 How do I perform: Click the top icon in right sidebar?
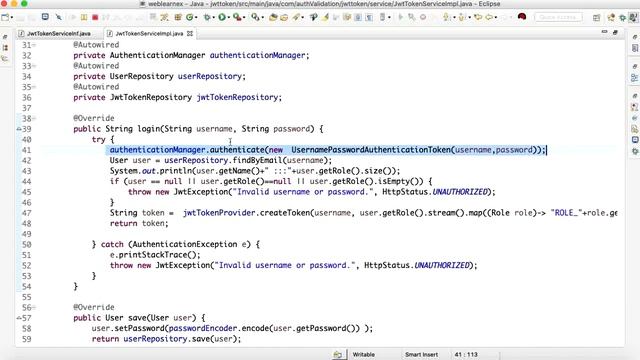pos(635,37)
